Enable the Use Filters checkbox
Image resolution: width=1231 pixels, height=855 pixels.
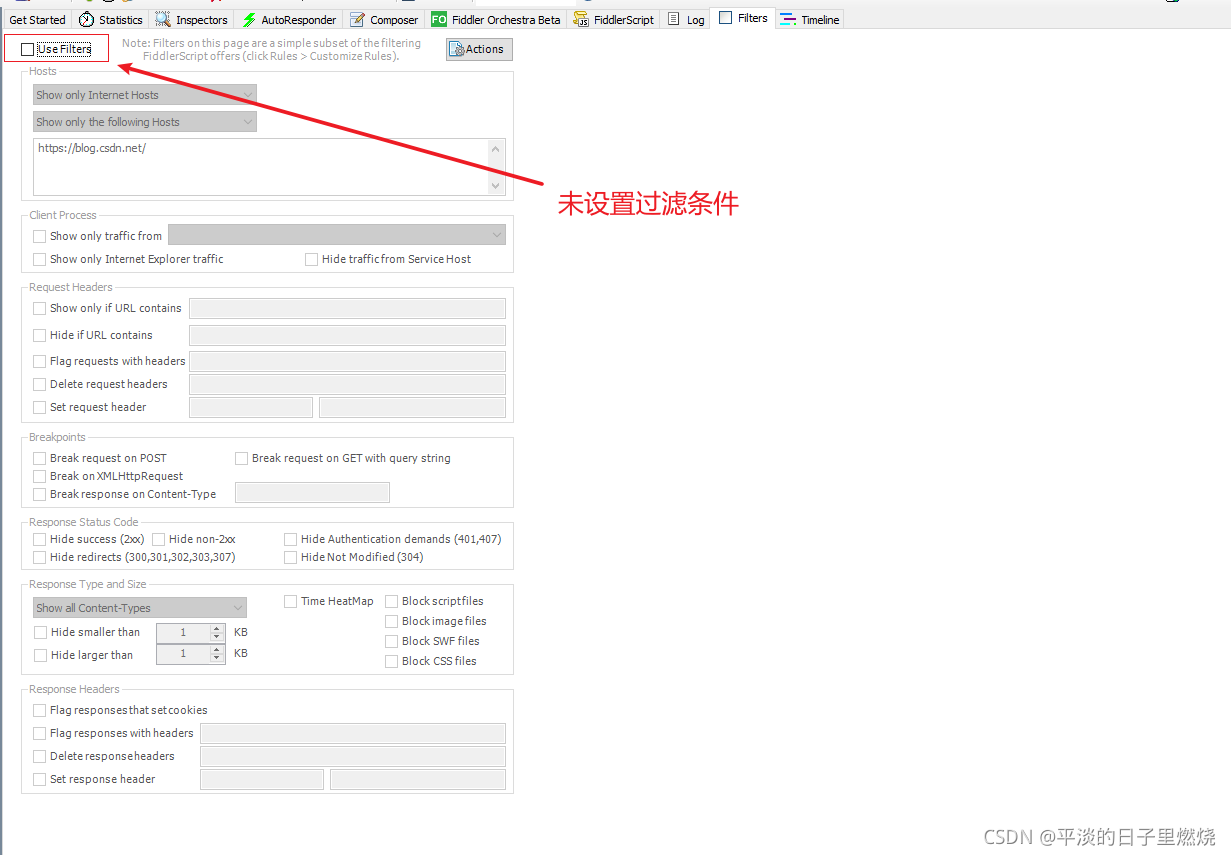[x=27, y=49]
